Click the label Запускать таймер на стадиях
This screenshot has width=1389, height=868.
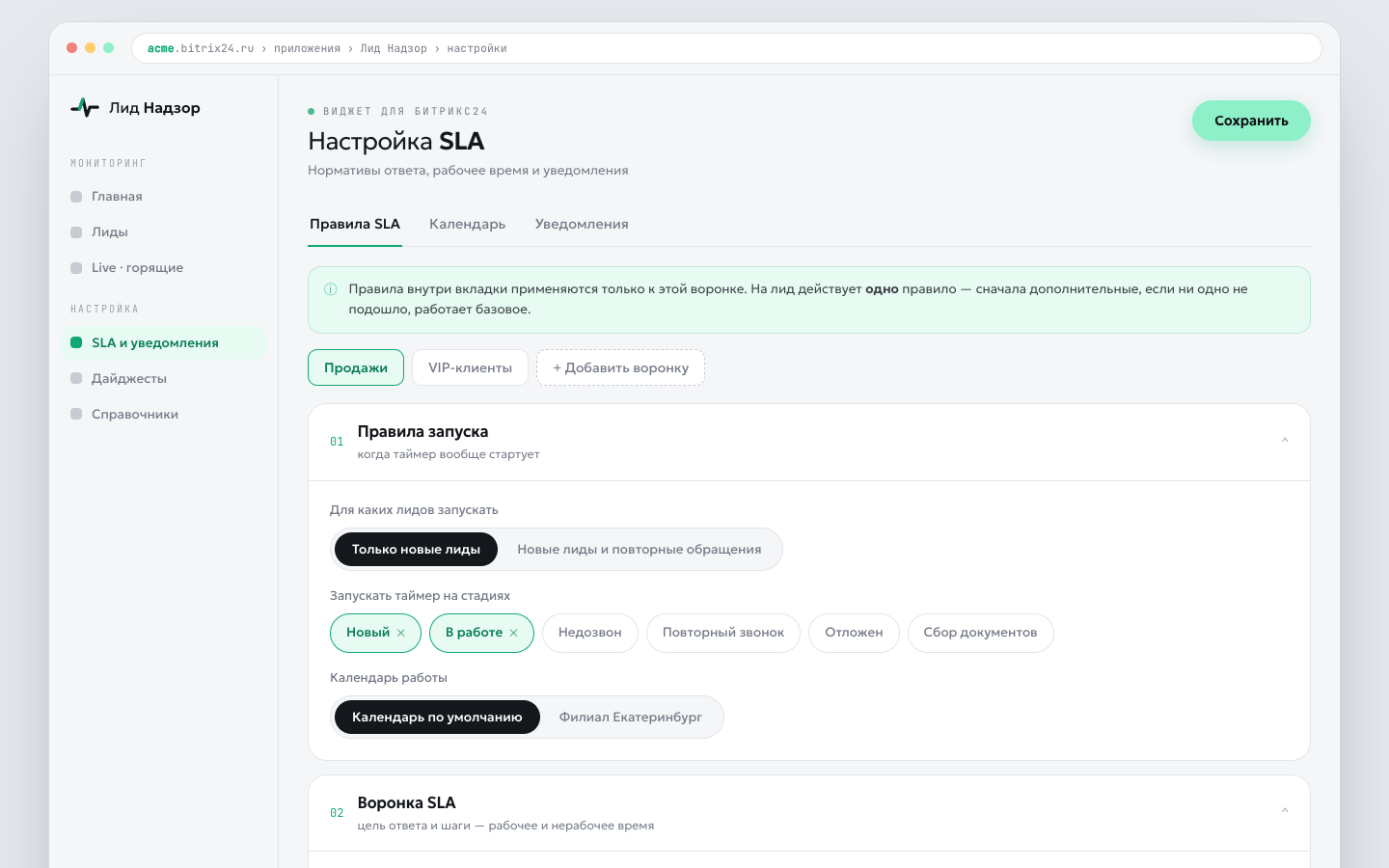click(x=420, y=596)
